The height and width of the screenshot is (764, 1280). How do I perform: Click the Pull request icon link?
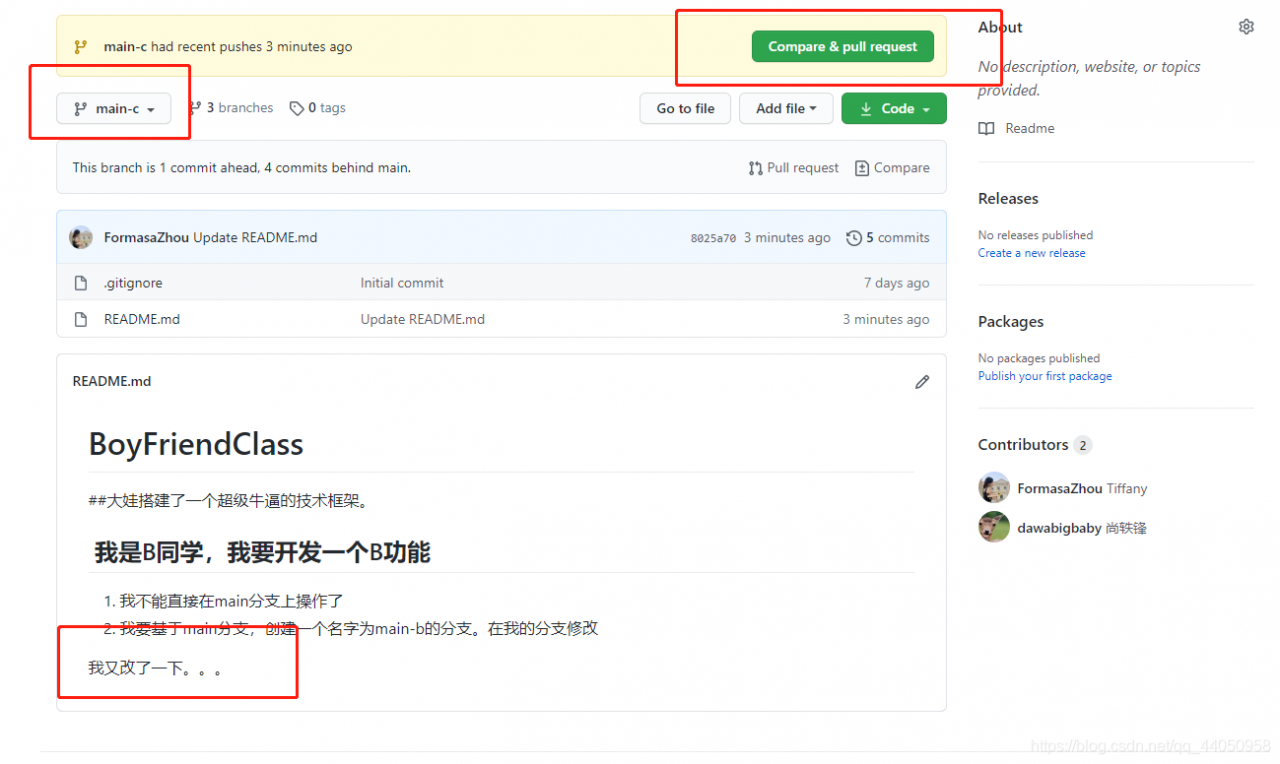(x=757, y=167)
